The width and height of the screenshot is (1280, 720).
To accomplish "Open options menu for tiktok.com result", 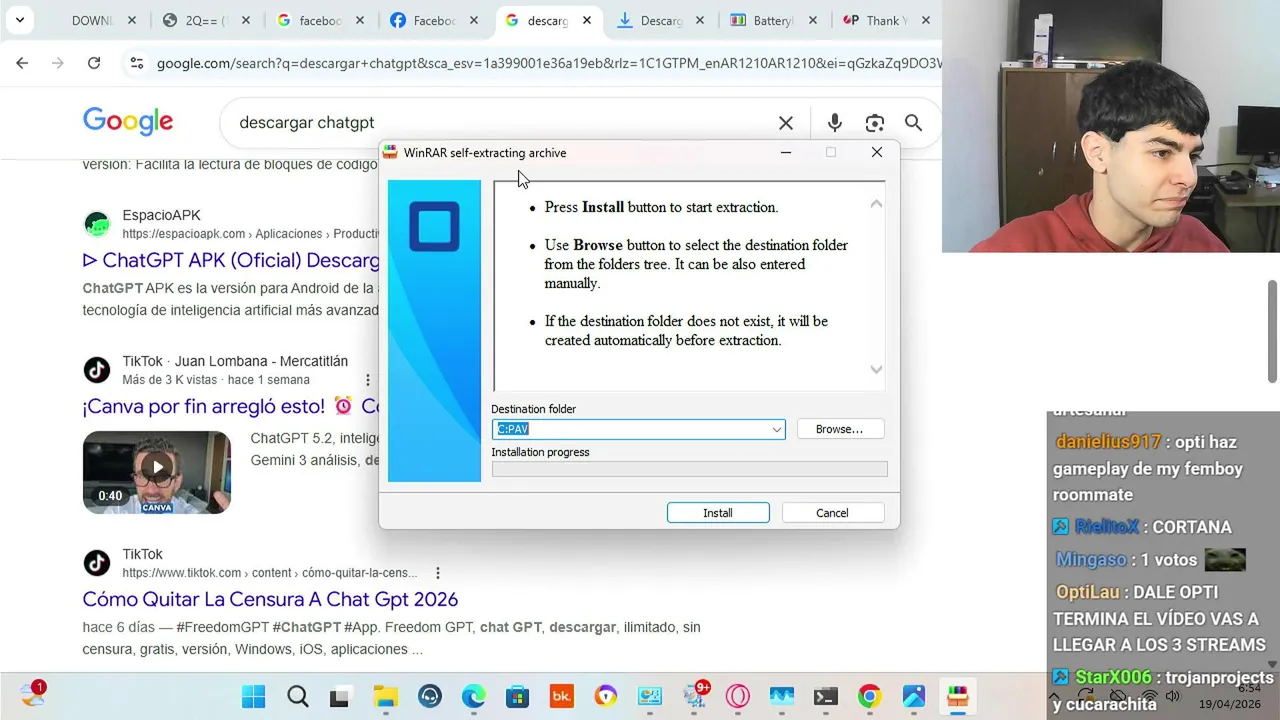I will pyautogui.click(x=437, y=573).
